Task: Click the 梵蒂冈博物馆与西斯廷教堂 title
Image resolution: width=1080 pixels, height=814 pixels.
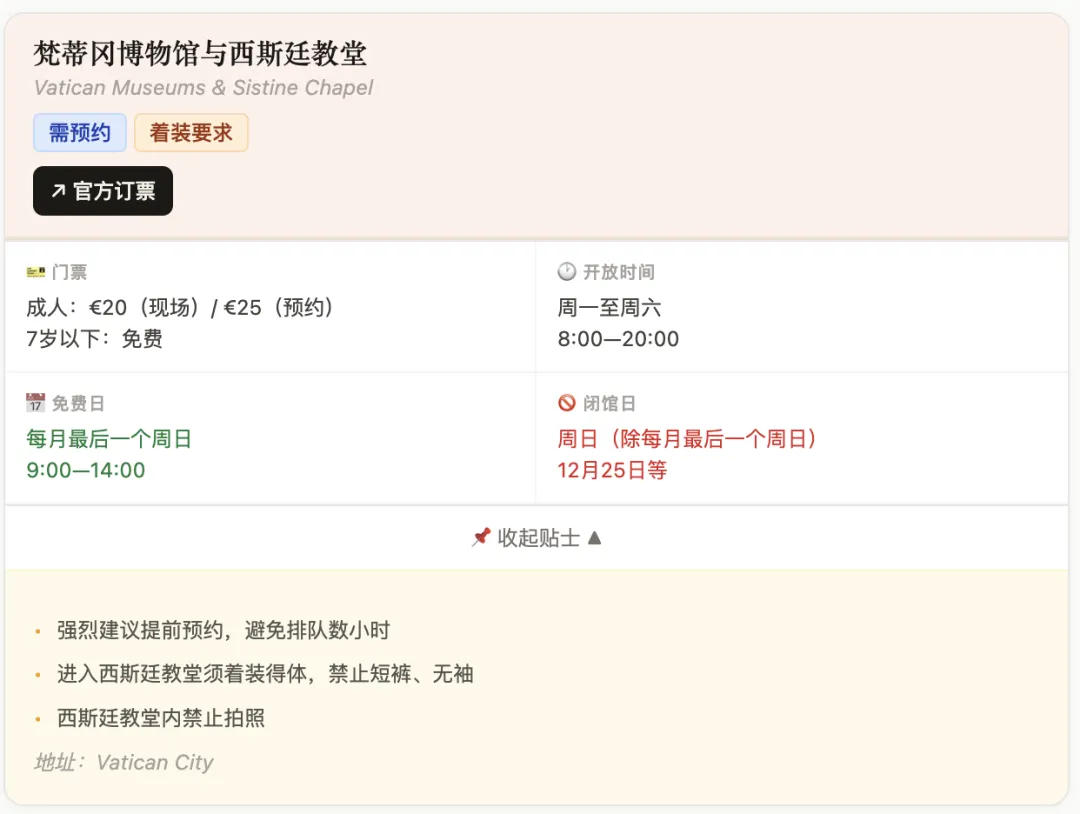Action: pyautogui.click(x=200, y=53)
